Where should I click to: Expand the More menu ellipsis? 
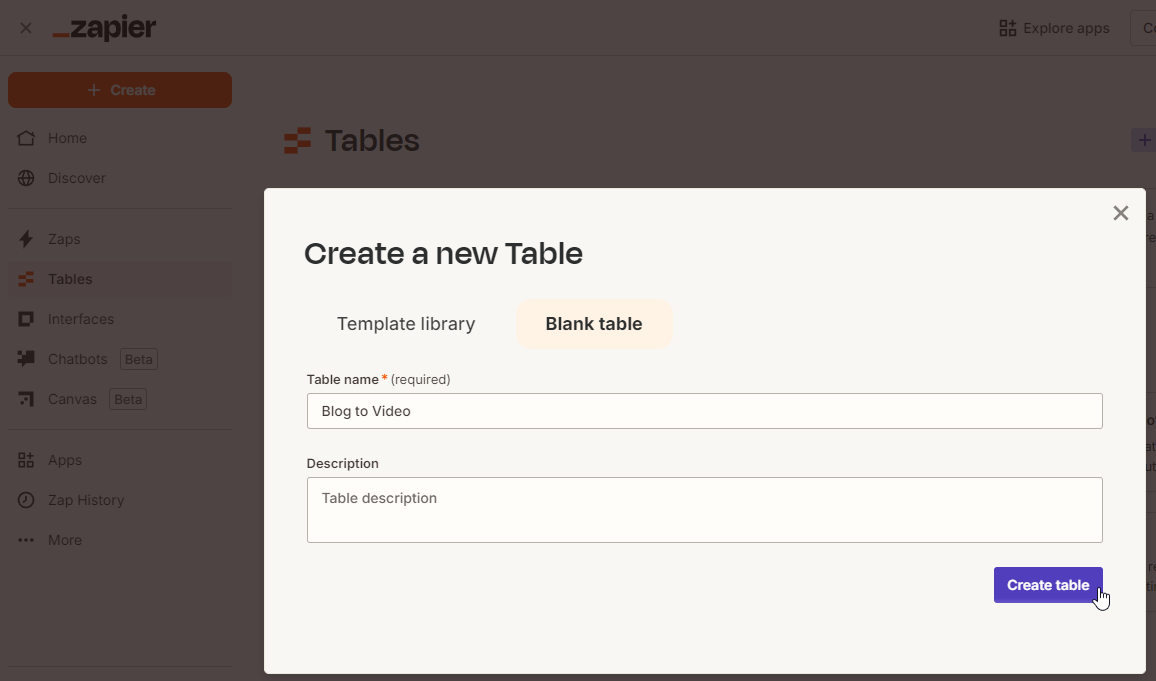coord(27,540)
